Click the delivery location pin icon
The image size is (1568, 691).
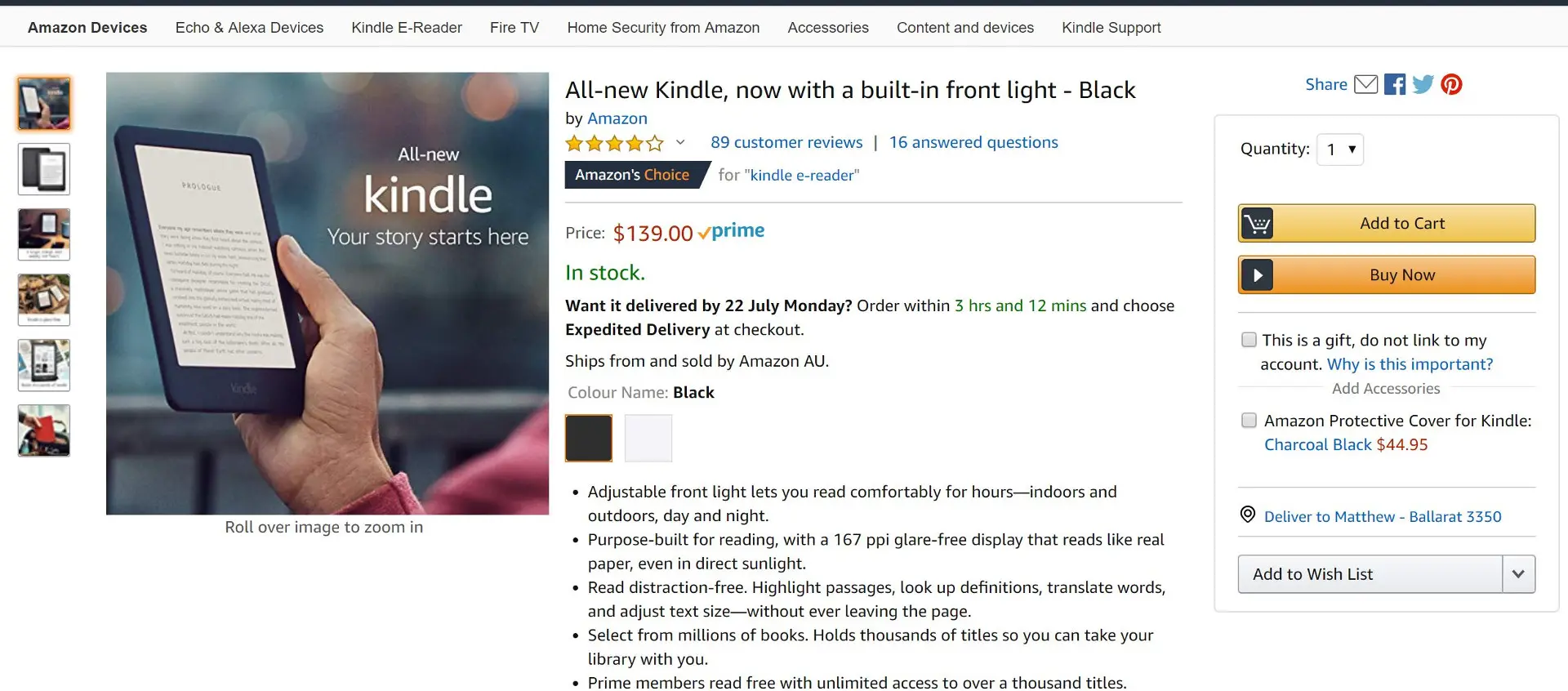(1248, 515)
